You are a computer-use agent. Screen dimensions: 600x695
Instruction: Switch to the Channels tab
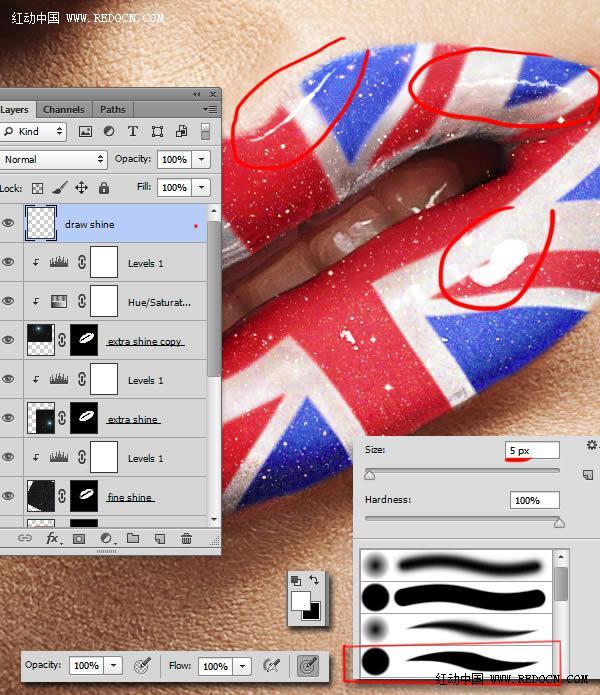(x=64, y=109)
